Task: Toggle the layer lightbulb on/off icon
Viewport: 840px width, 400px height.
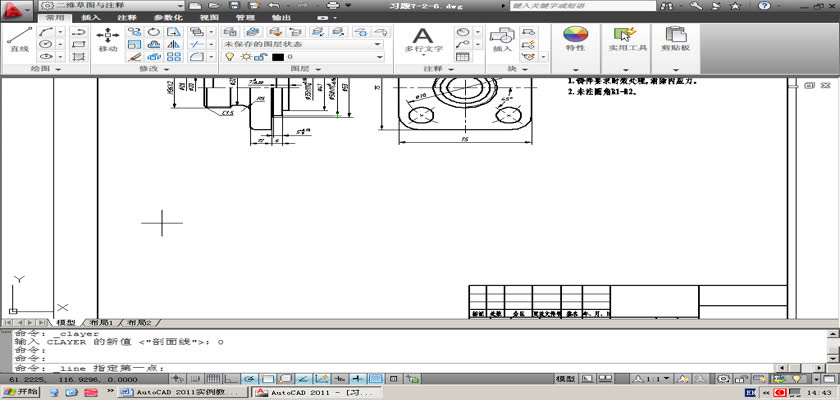Action: [229, 57]
